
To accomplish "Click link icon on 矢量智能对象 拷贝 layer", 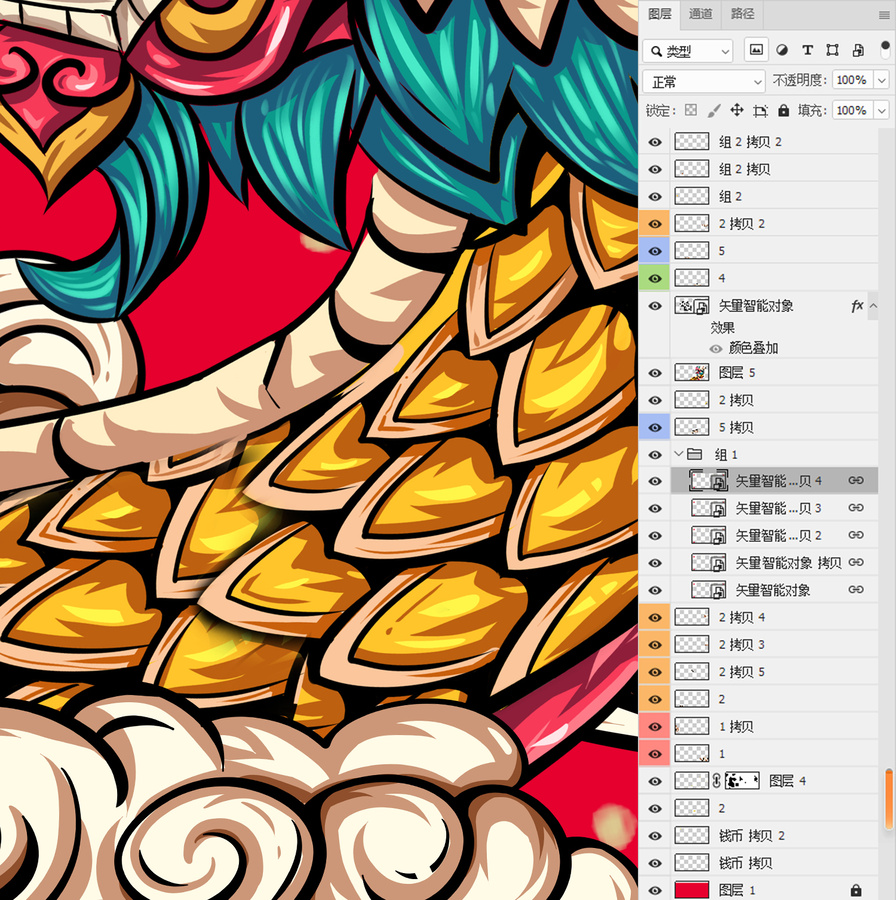I will click(856, 562).
